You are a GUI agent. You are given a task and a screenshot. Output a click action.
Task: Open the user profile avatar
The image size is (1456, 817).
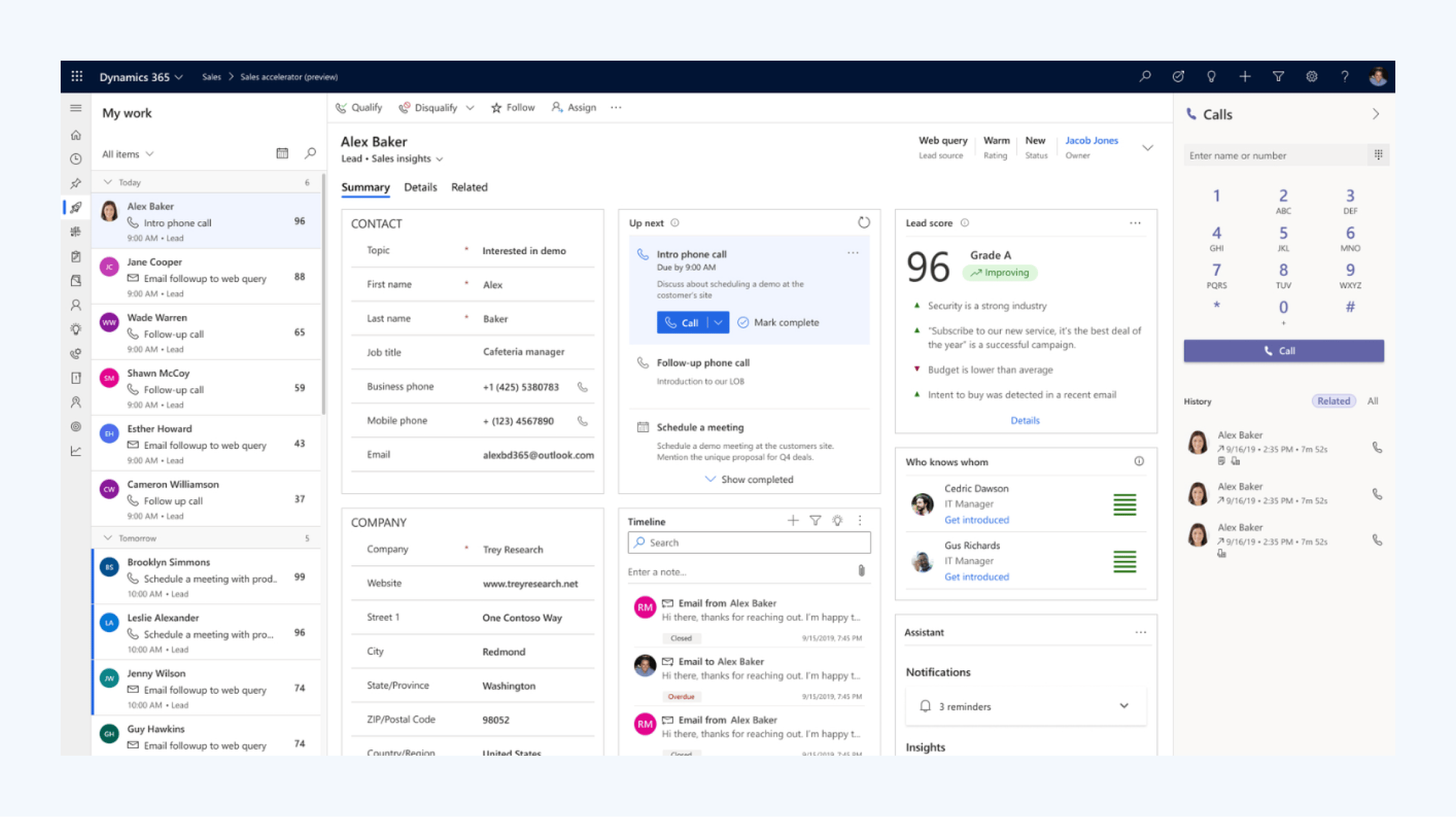pyautogui.click(x=1378, y=76)
